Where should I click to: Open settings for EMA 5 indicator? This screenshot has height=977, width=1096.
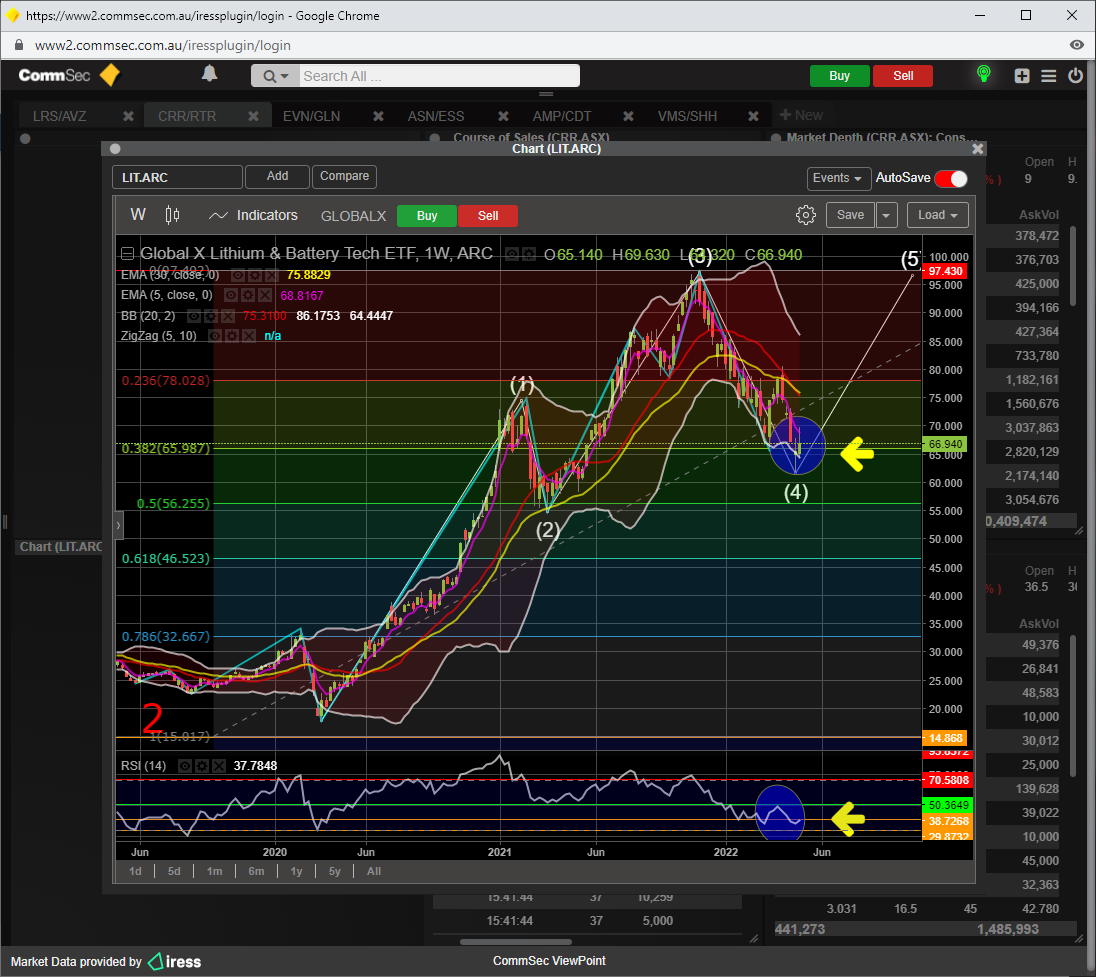pyautogui.click(x=247, y=296)
